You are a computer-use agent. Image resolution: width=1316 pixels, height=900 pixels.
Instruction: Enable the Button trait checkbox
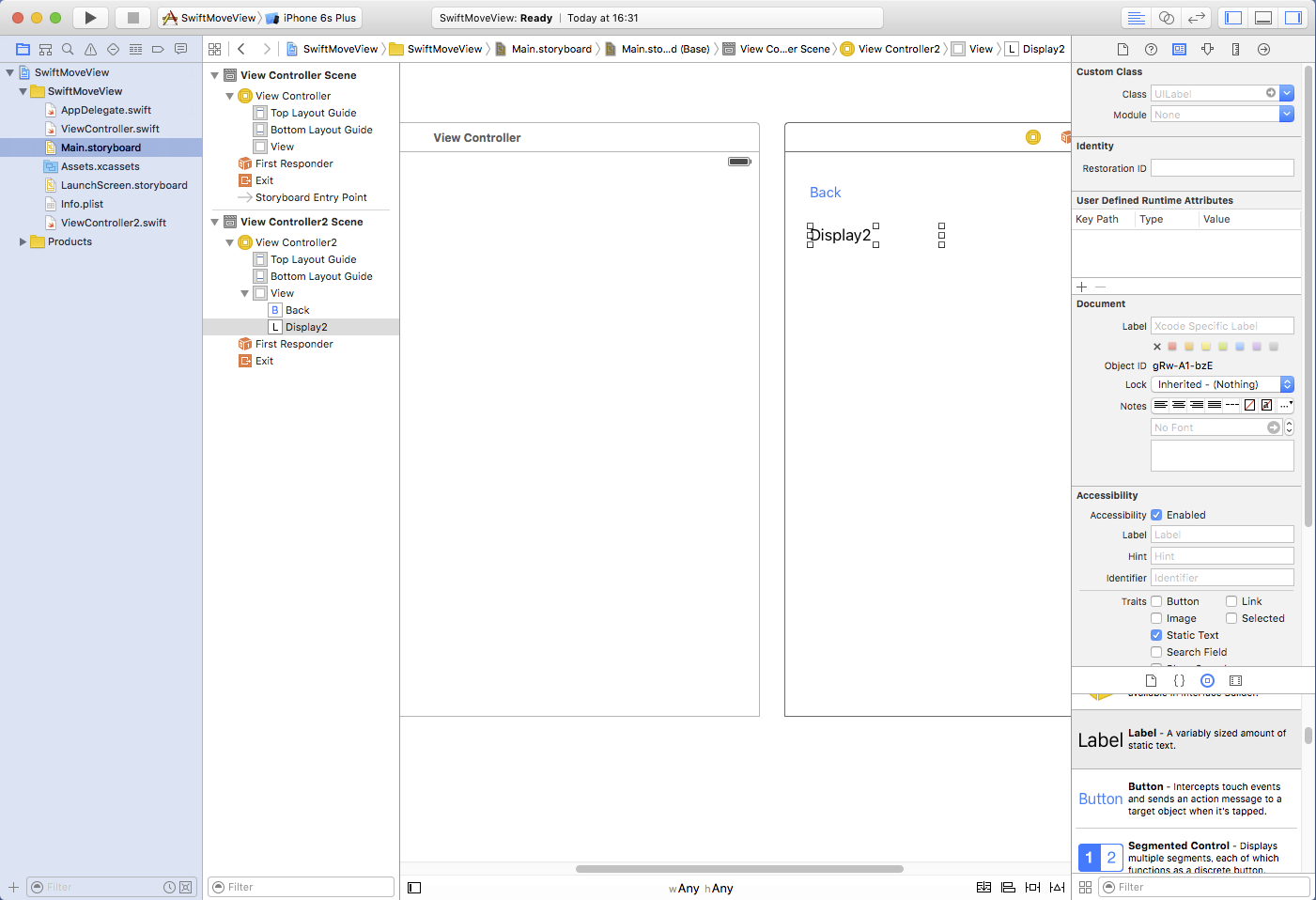coord(1156,601)
